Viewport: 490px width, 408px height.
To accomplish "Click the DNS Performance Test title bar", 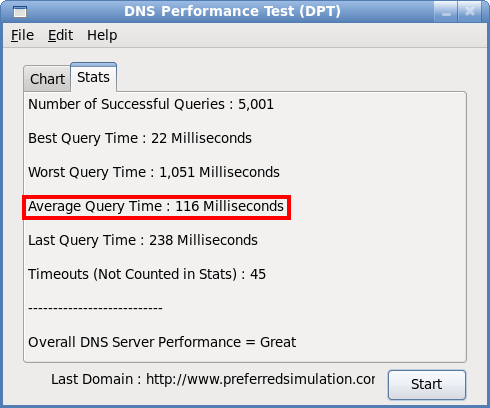I will [x=232, y=11].
